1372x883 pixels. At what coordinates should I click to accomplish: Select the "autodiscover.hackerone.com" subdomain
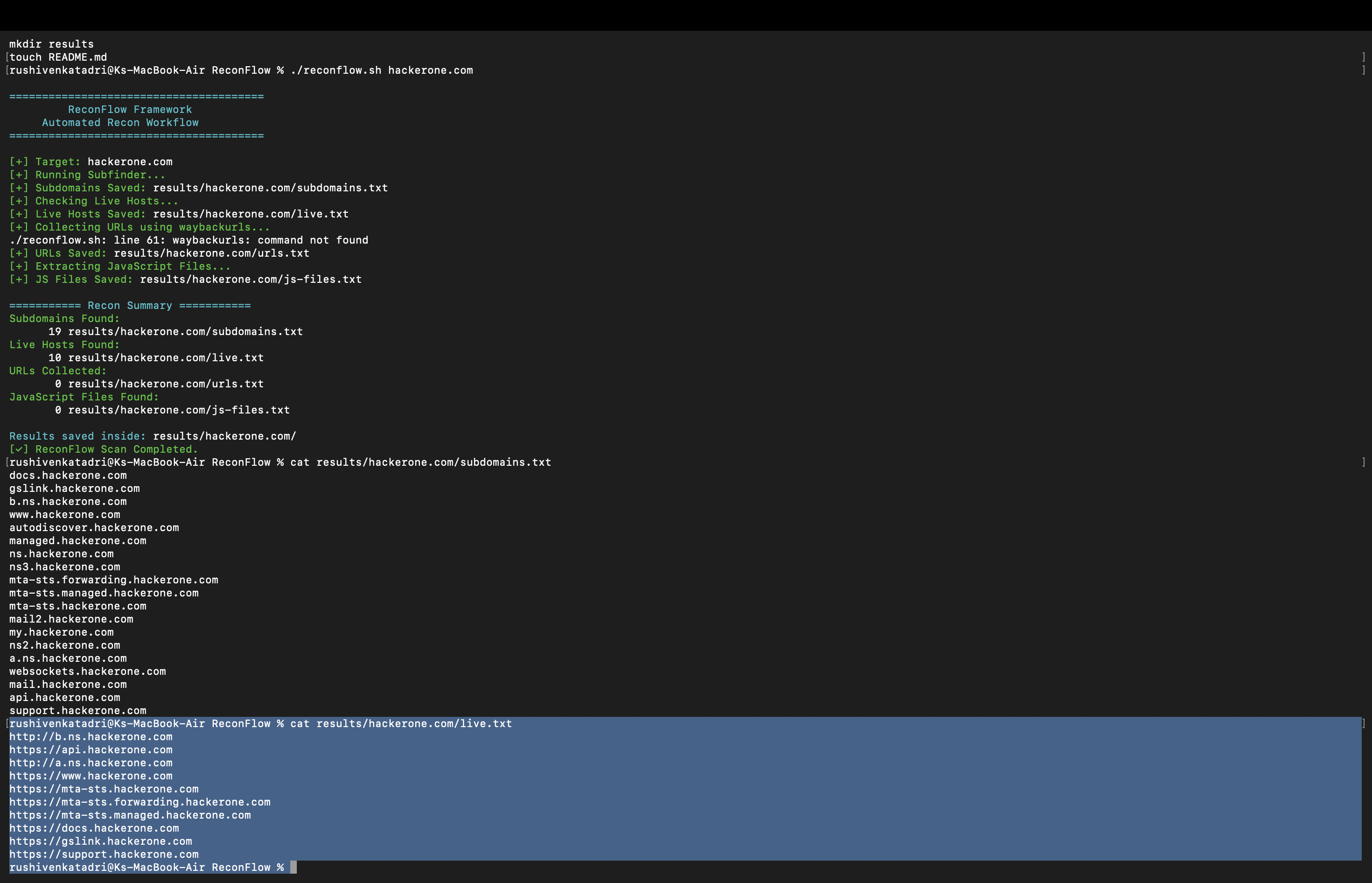click(94, 527)
